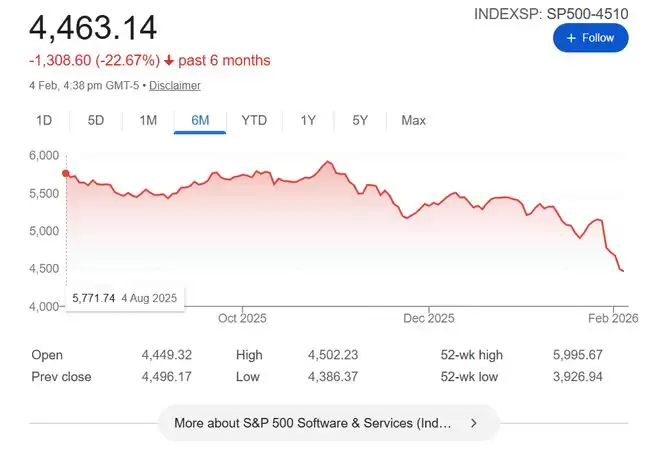Click the plus icon on Follow button
This screenshot has height=450, width=660.
pos(571,38)
